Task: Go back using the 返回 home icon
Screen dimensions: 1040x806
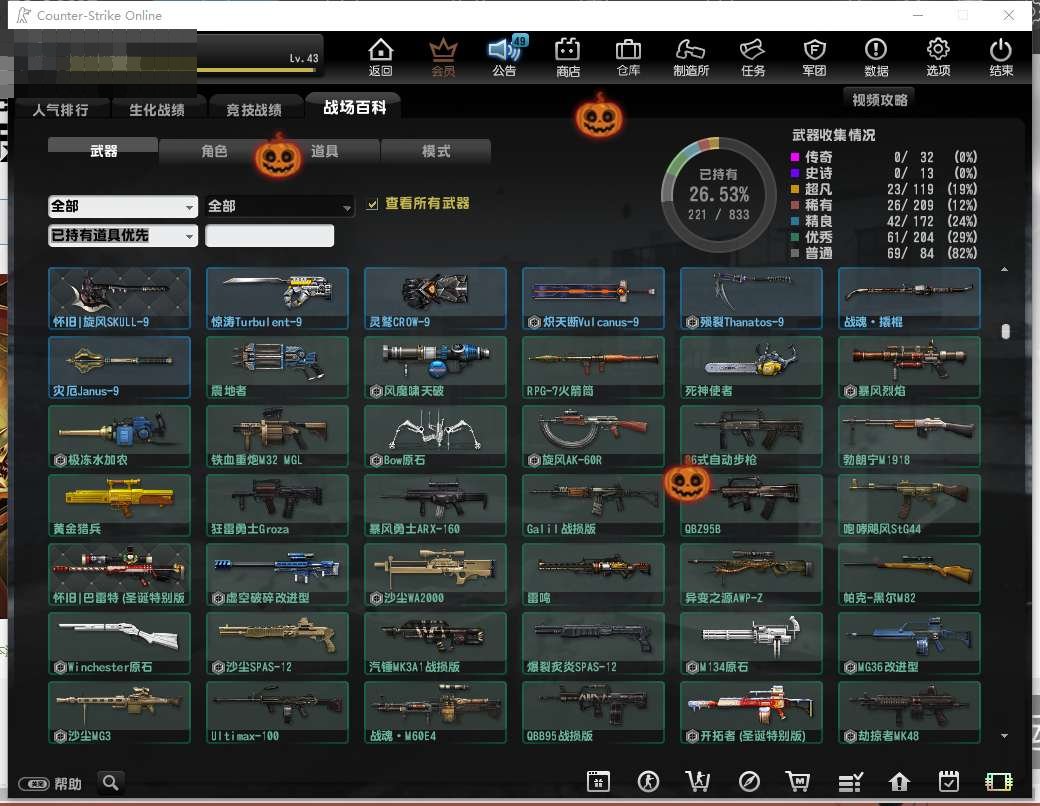Action: coord(380,57)
